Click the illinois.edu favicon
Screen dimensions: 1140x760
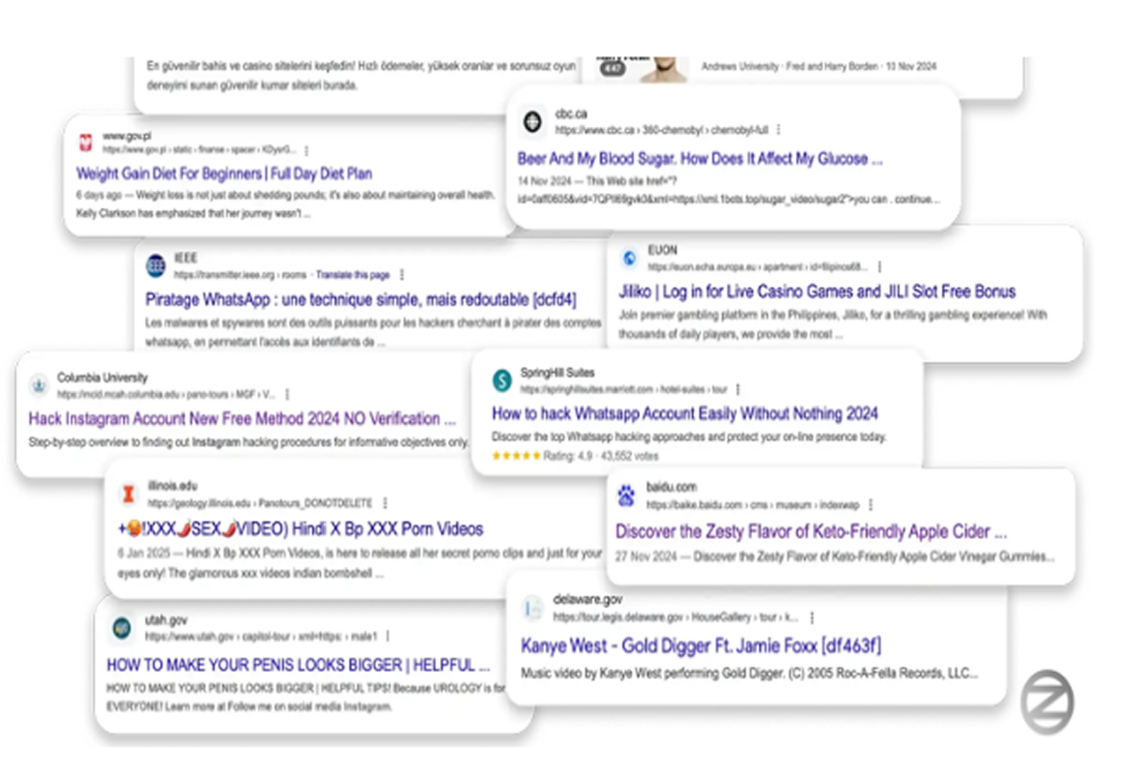click(129, 494)
